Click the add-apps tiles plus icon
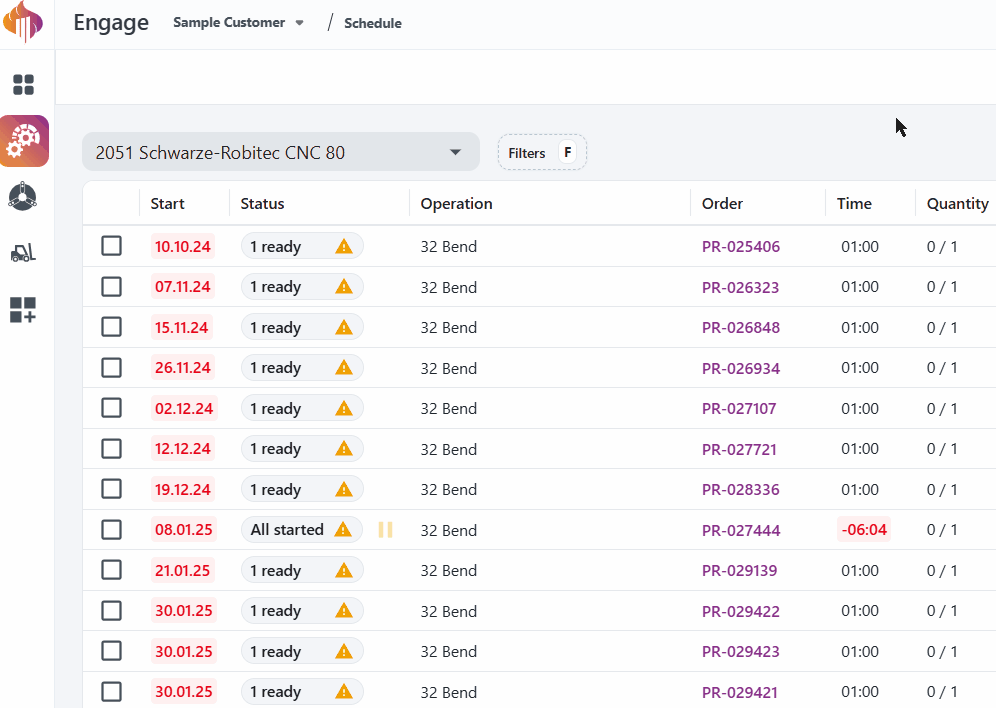This screenshot has width=996, height=708. tap(23, 310)
